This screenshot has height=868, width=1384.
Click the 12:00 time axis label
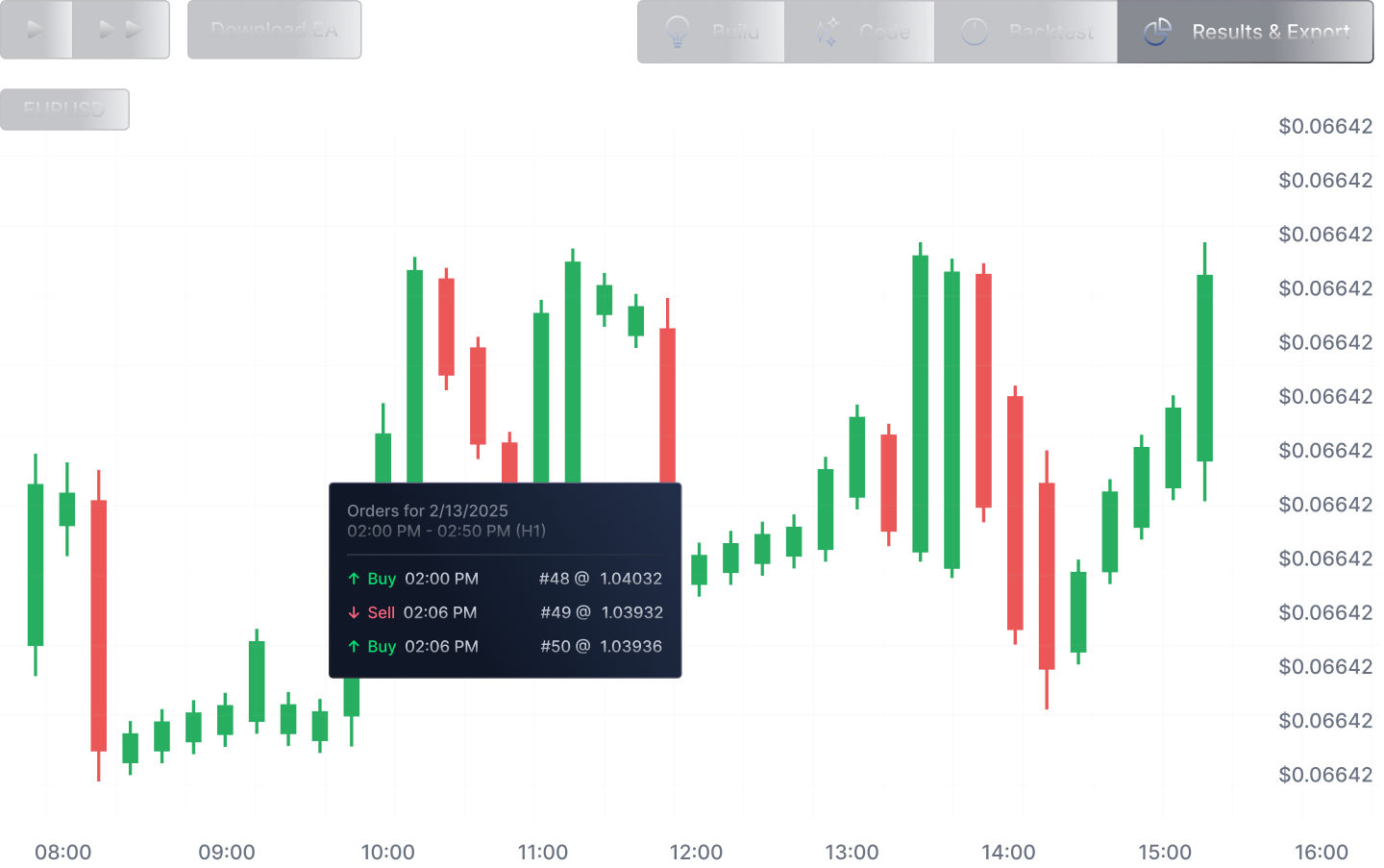[696, 852]
